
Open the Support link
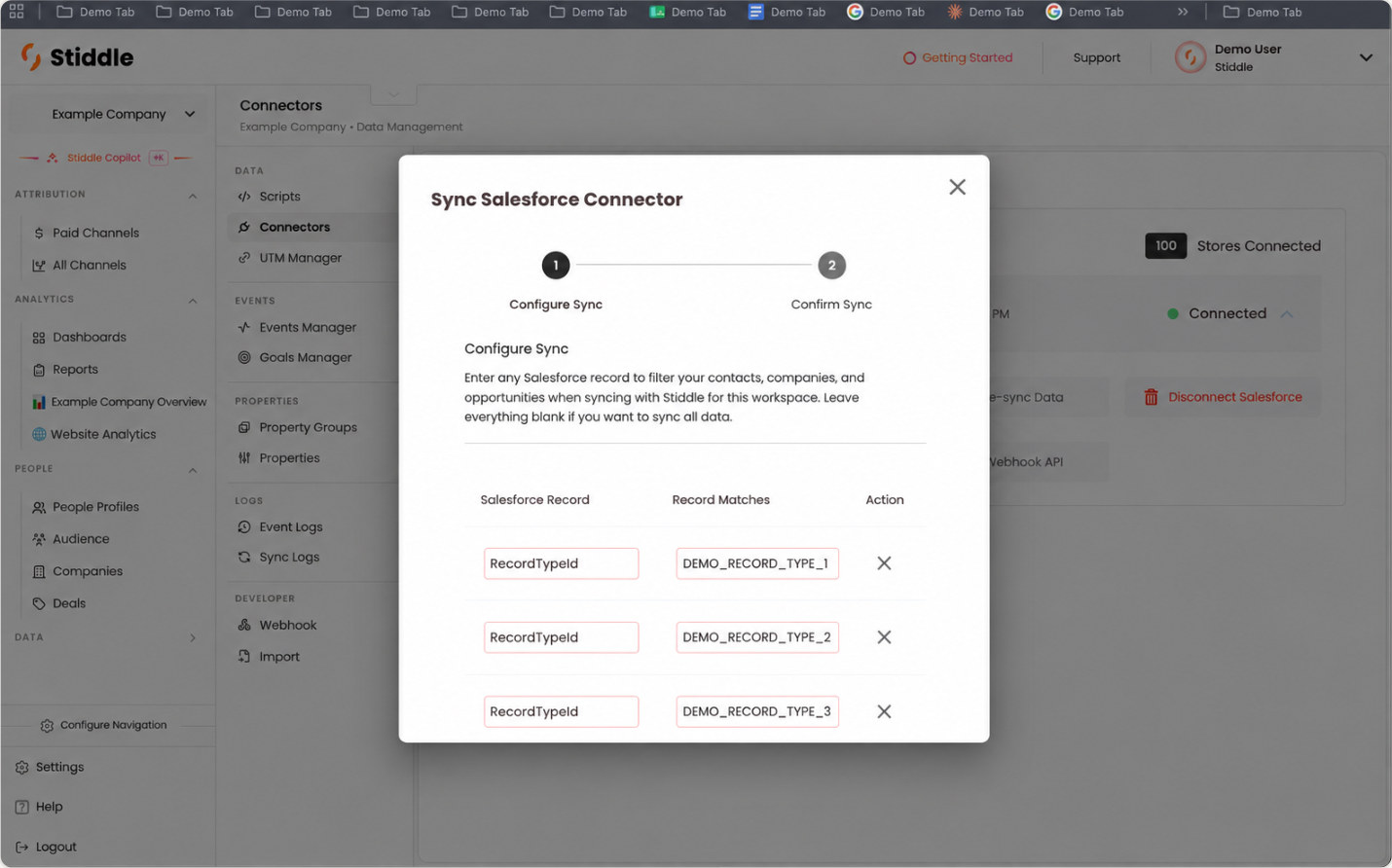point(1096,57)
